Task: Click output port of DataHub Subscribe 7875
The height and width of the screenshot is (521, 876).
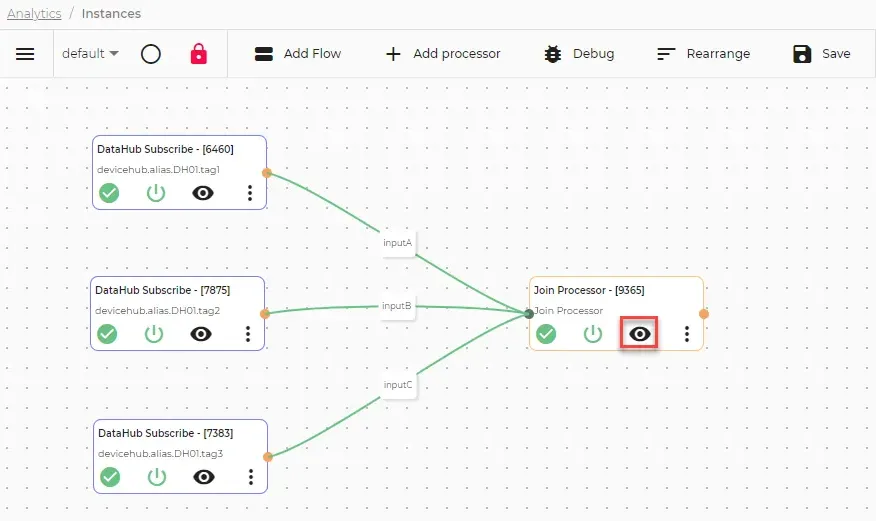Action: pos(265,314)
